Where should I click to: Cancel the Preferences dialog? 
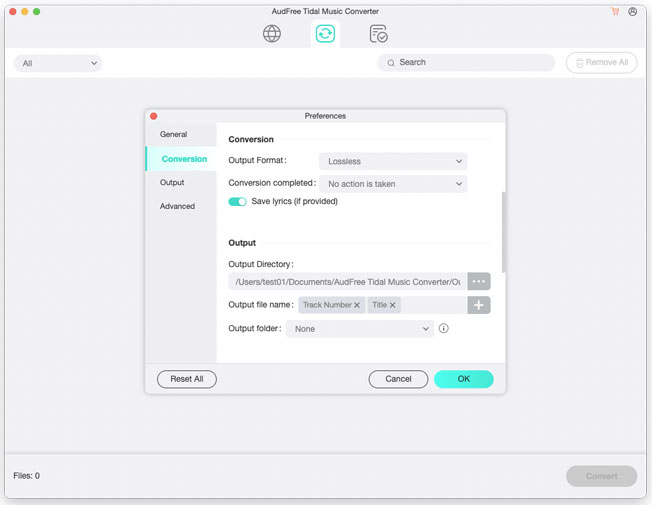click(398, 379)
